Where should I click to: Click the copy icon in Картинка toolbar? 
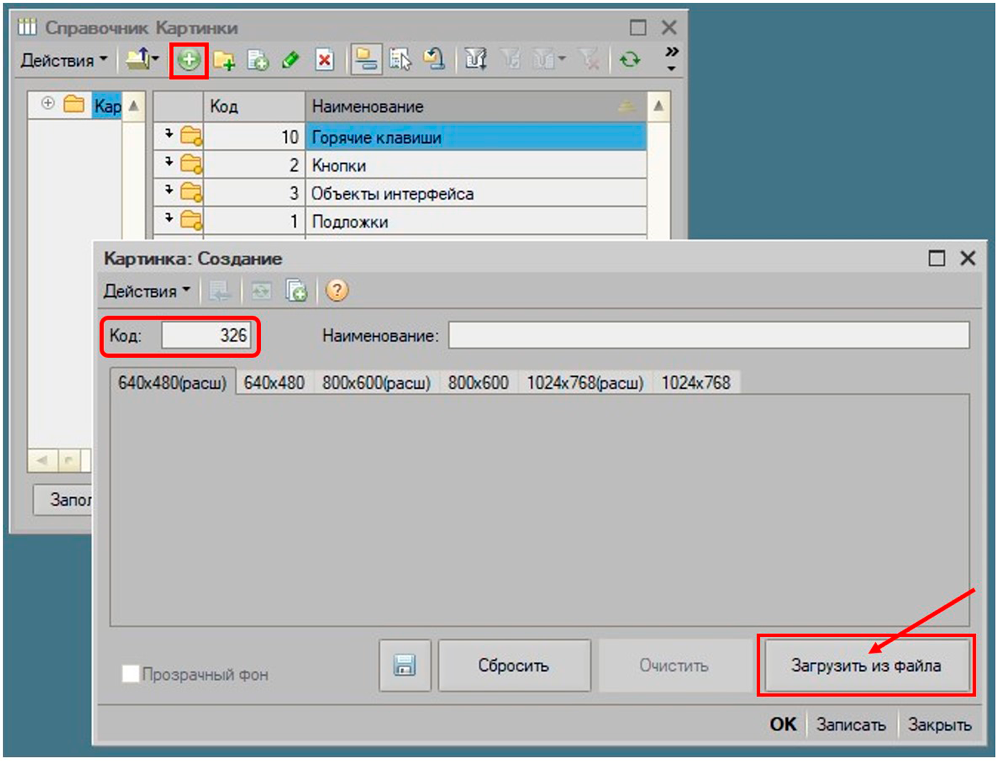coord(296,291)
